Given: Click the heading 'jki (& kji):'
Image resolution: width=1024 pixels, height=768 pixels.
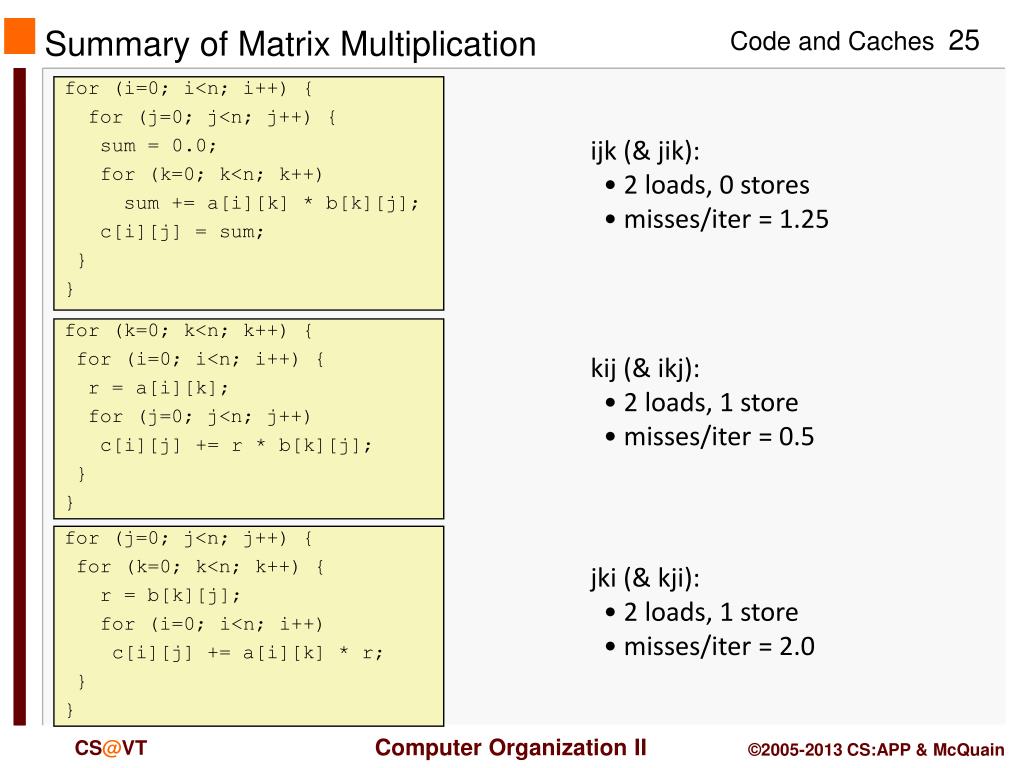Looking at the screenshot, I should (645, 579).
